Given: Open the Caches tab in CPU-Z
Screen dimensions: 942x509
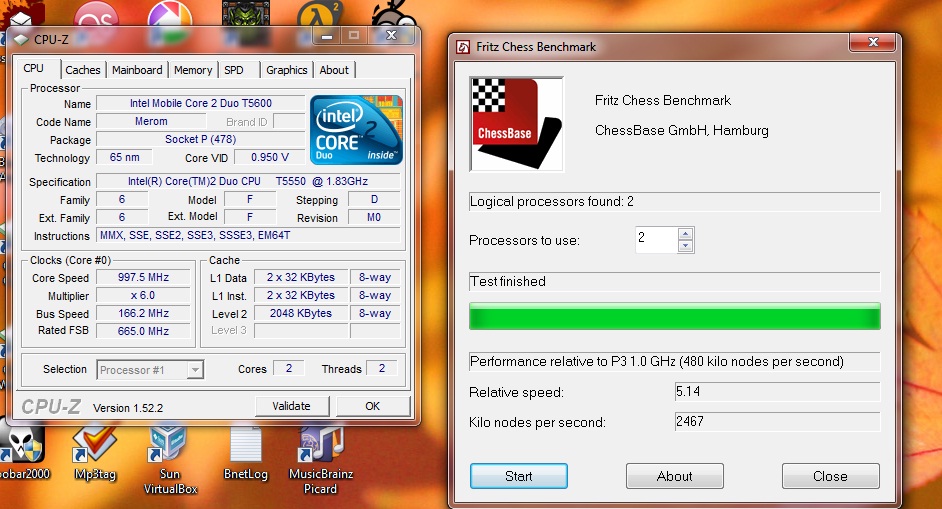Looking at the screenshot, I should tap(83, 70).
